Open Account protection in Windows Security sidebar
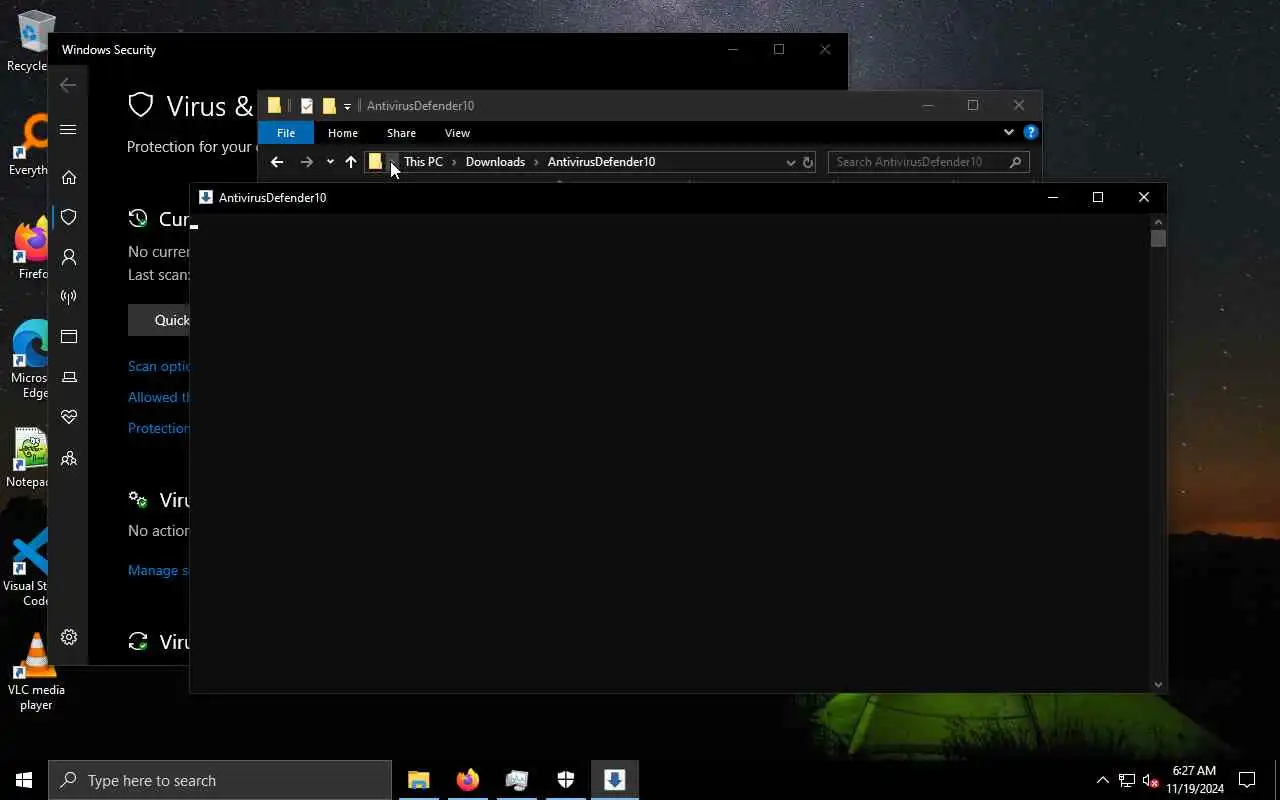 tap(69, 257)
